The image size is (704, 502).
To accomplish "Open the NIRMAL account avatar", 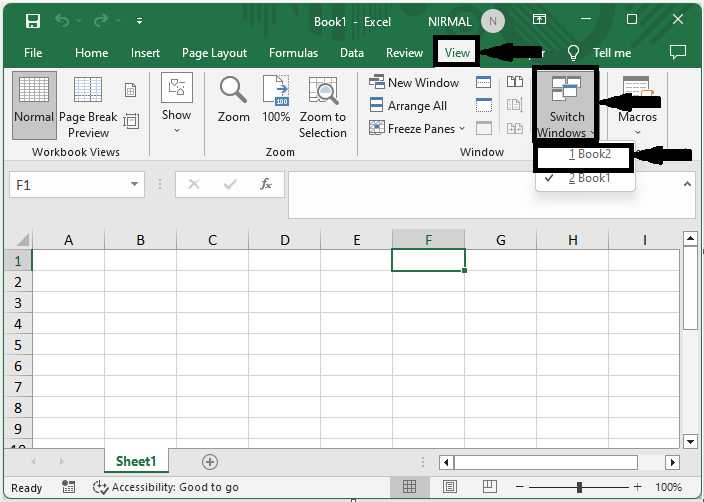I will pos(493,21).
